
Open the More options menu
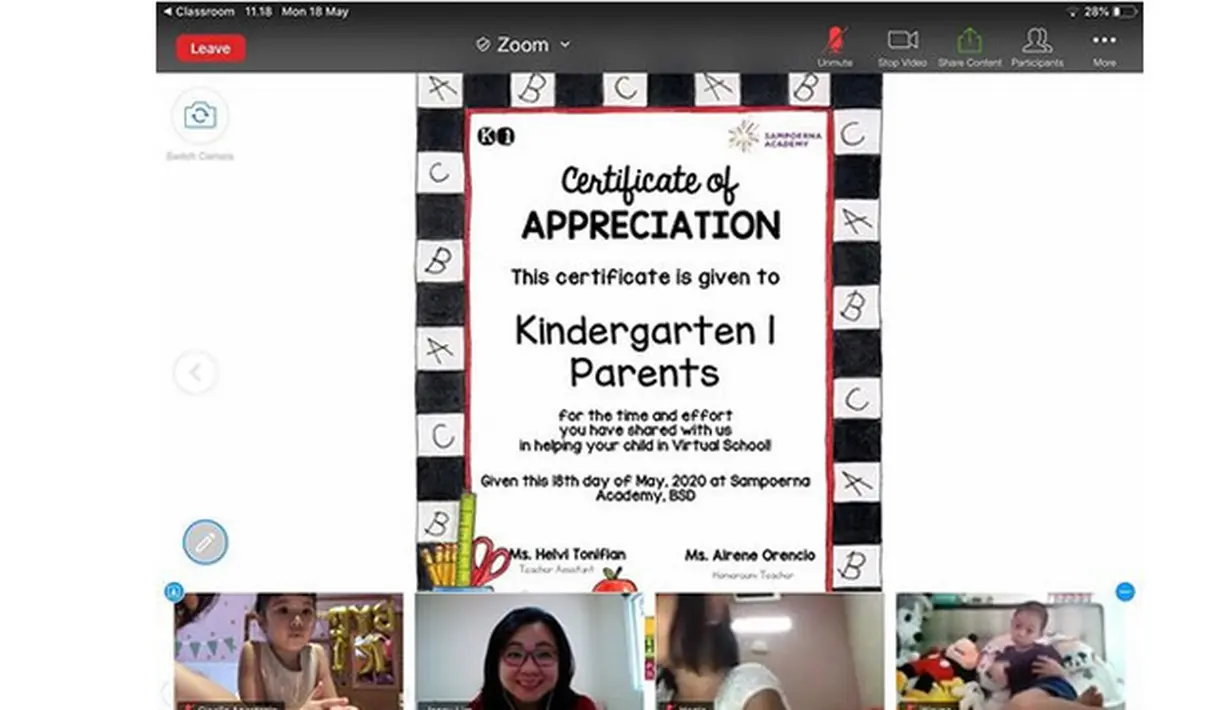1104,46
